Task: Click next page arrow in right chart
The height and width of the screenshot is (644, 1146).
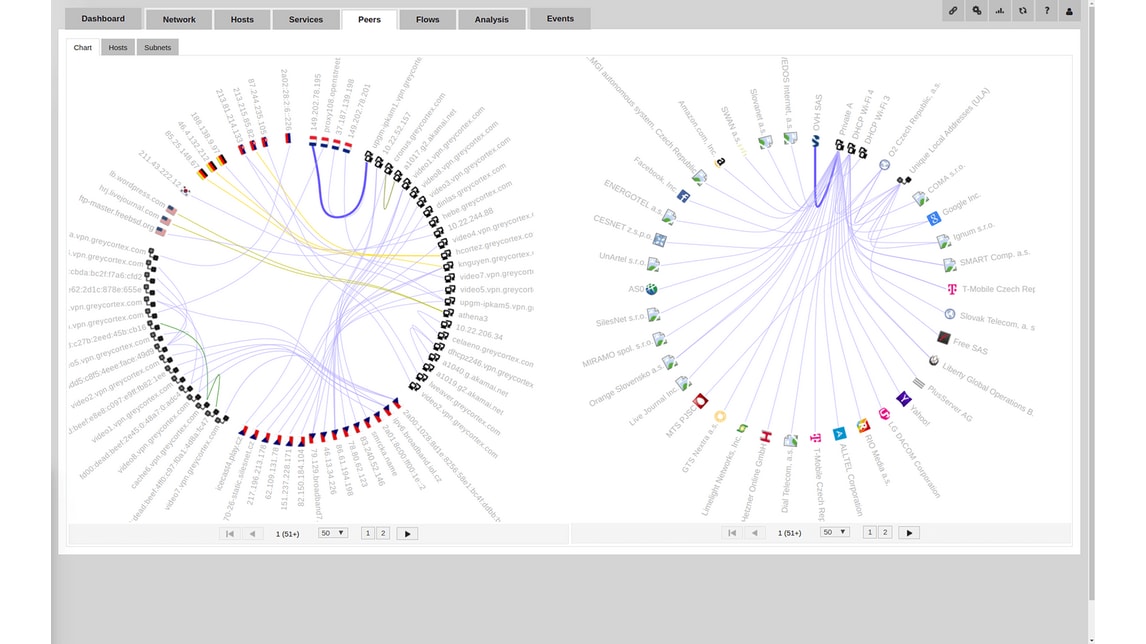Action: click(909, 533)
